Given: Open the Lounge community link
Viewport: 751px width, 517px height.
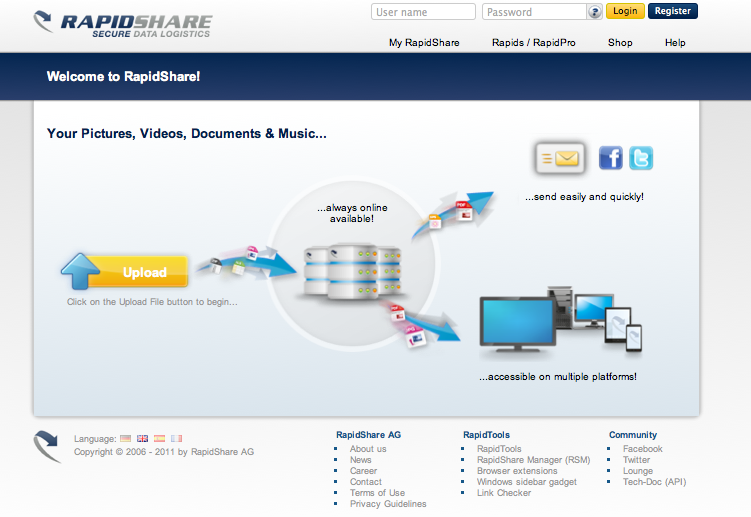Looking at the screenshot, I should pos(638,471).
